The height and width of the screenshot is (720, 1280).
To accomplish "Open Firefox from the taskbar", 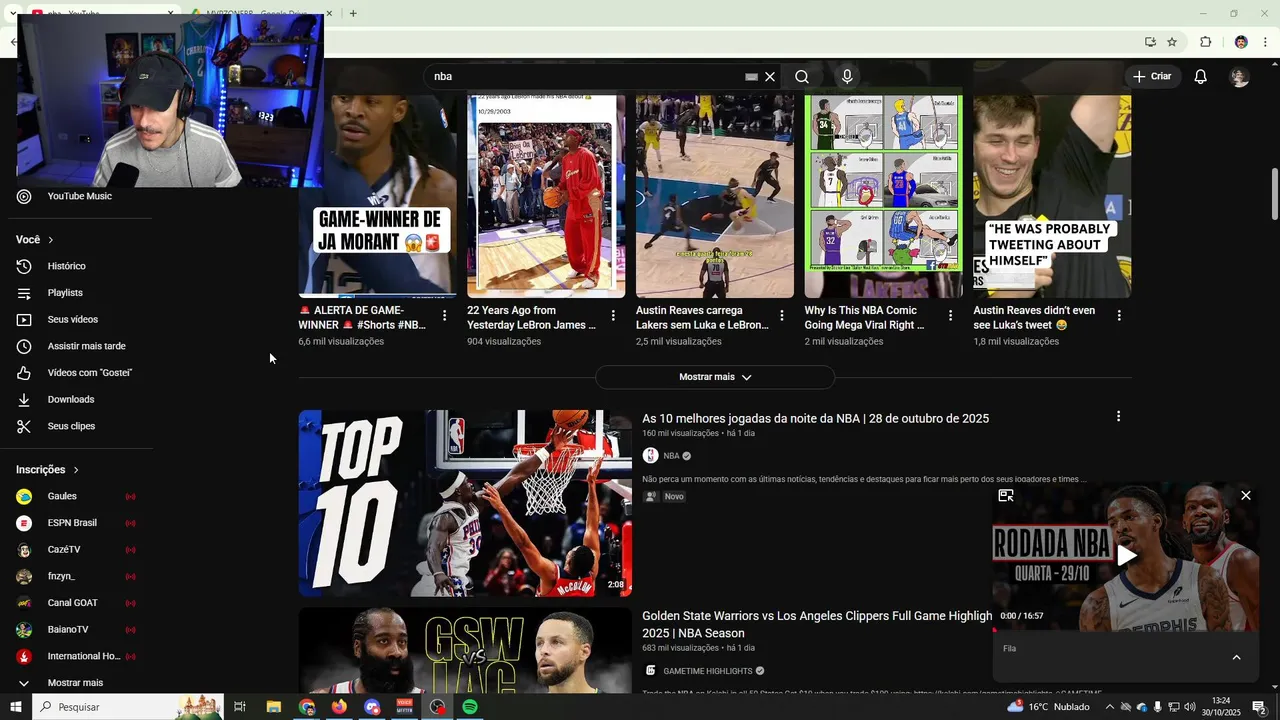I will point(339,707).
